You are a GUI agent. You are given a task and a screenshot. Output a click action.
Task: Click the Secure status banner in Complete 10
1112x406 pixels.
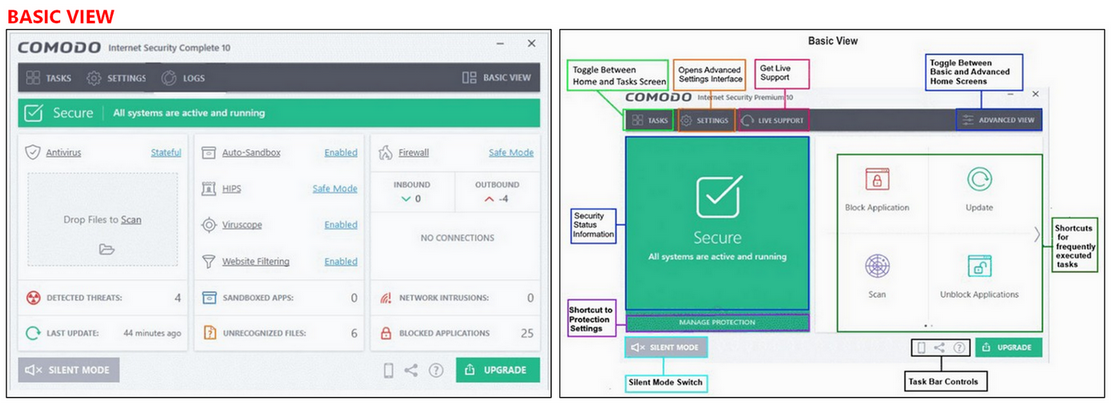(x=279, y=113)
